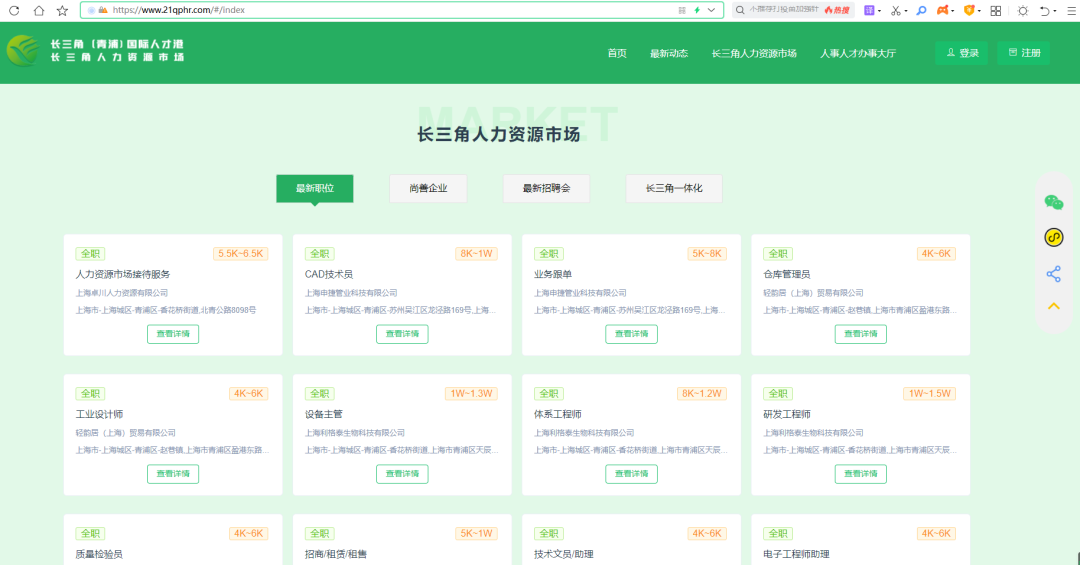The image size is (1080, 565).
Task: Open the four-squares apps grid icon
Action: coord(996,10)
